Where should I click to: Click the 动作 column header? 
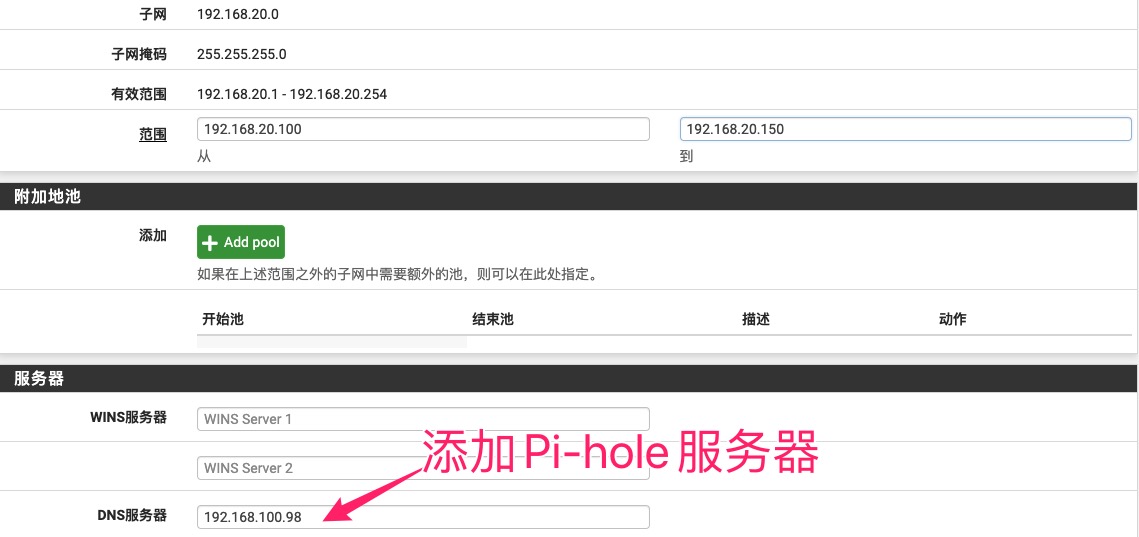pos(952,319)
